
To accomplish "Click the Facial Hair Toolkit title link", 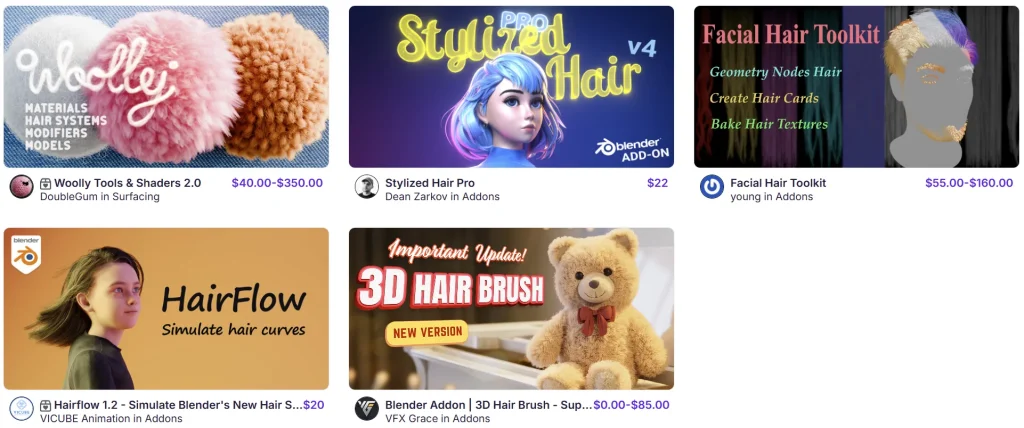I will coord(778,183).
